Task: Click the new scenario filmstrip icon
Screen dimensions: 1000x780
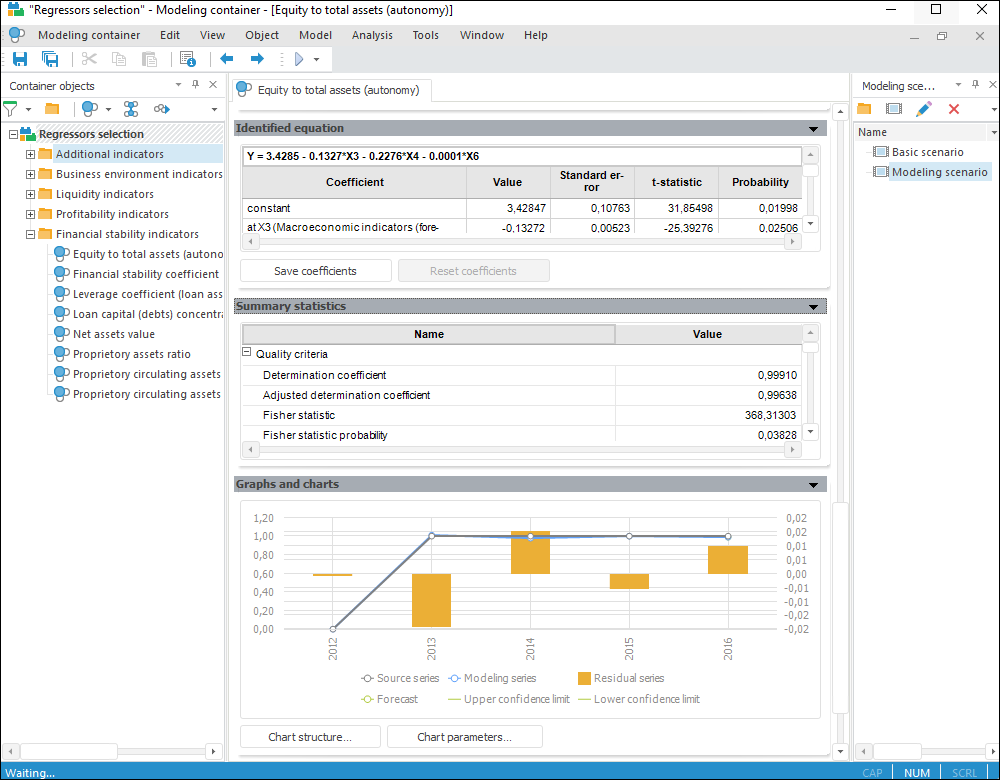Action: click(x=894, y=108)
